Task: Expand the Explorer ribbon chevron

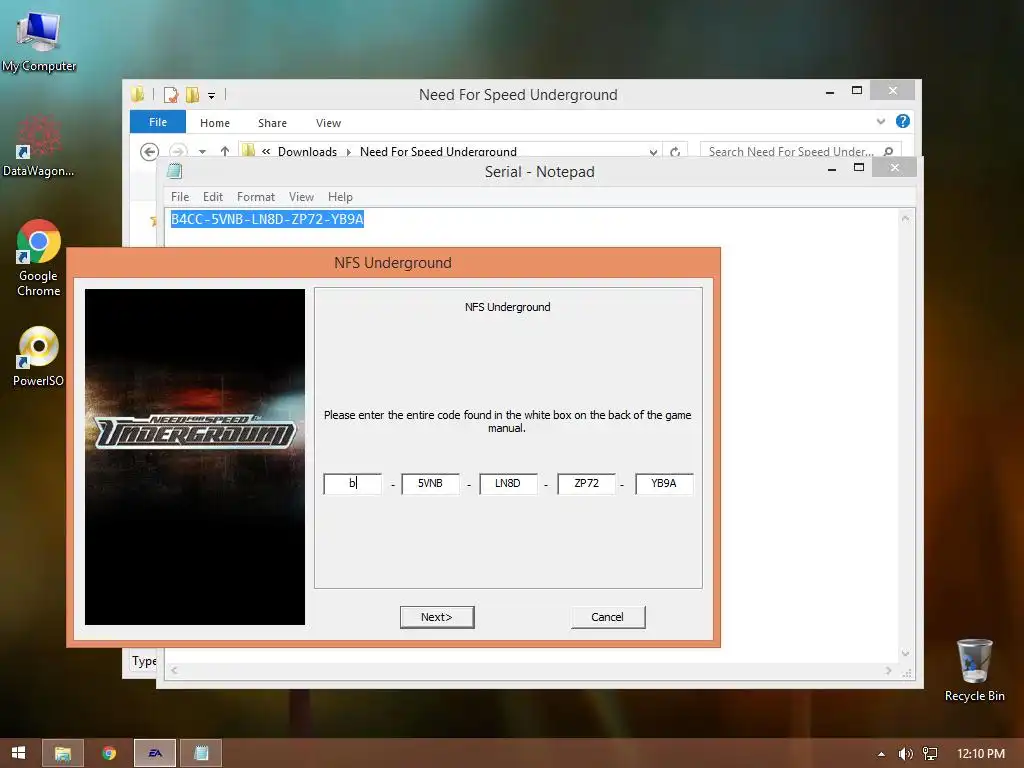Action: [881, 121]
